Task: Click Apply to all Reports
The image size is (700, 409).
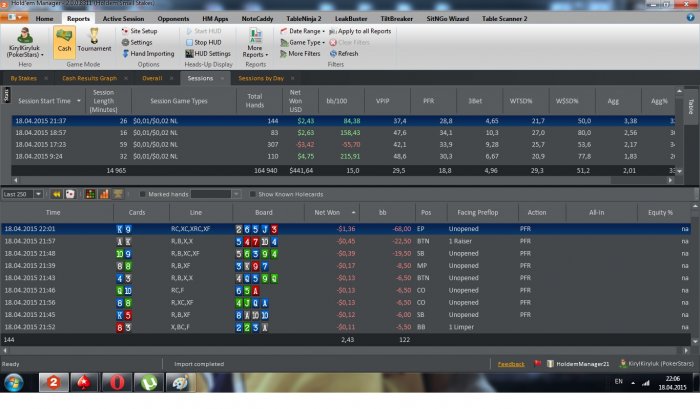Action: (x=360, y=31)
